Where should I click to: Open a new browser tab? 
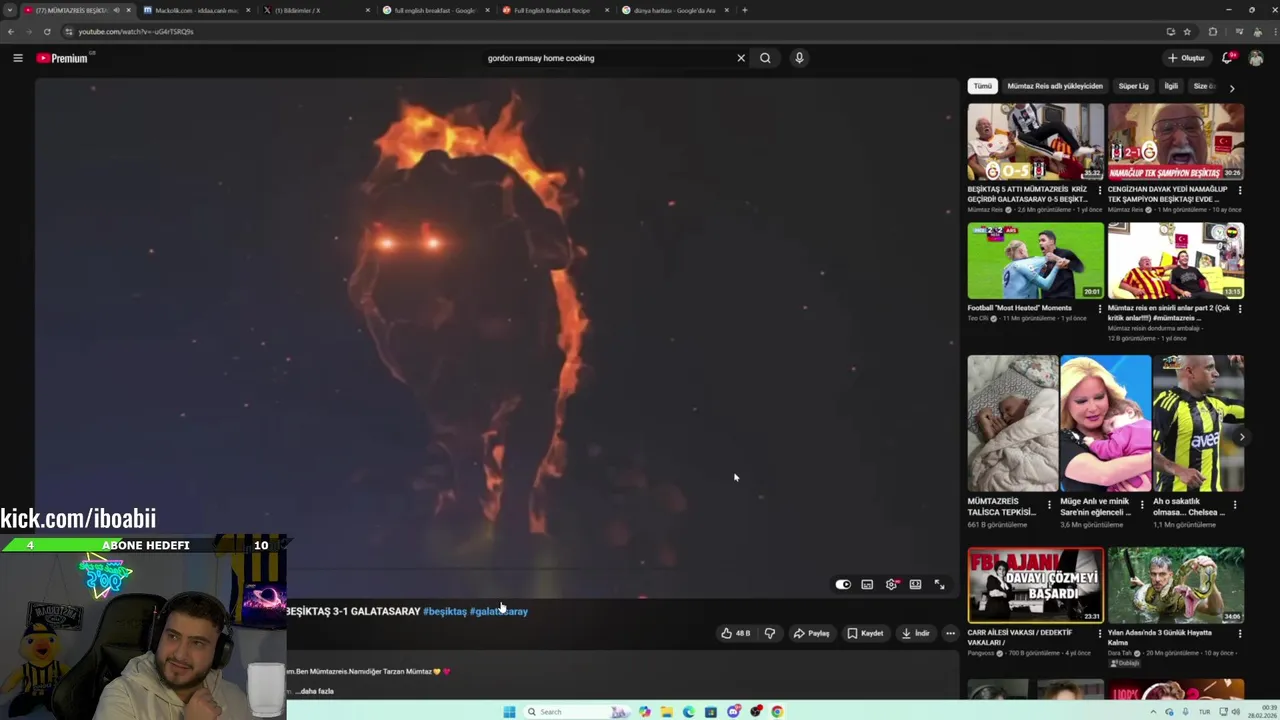(x=744, y=10)
